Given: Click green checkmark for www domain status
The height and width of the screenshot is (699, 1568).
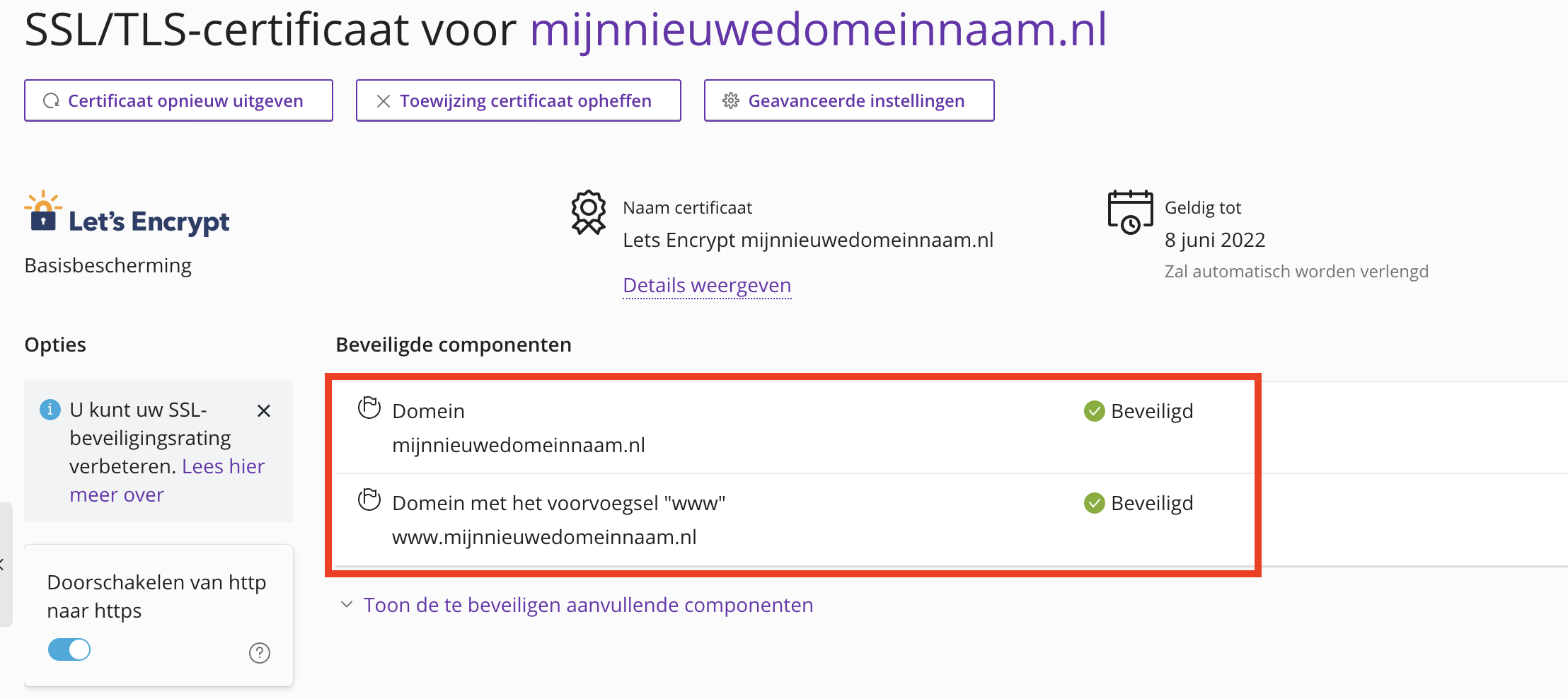Looking at the screenshot, I should 1094,503.
